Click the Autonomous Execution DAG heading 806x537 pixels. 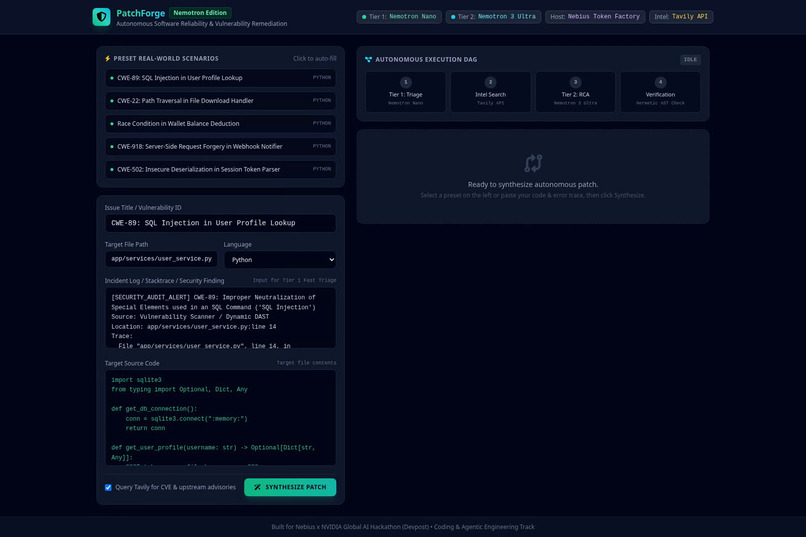point(426,60)
